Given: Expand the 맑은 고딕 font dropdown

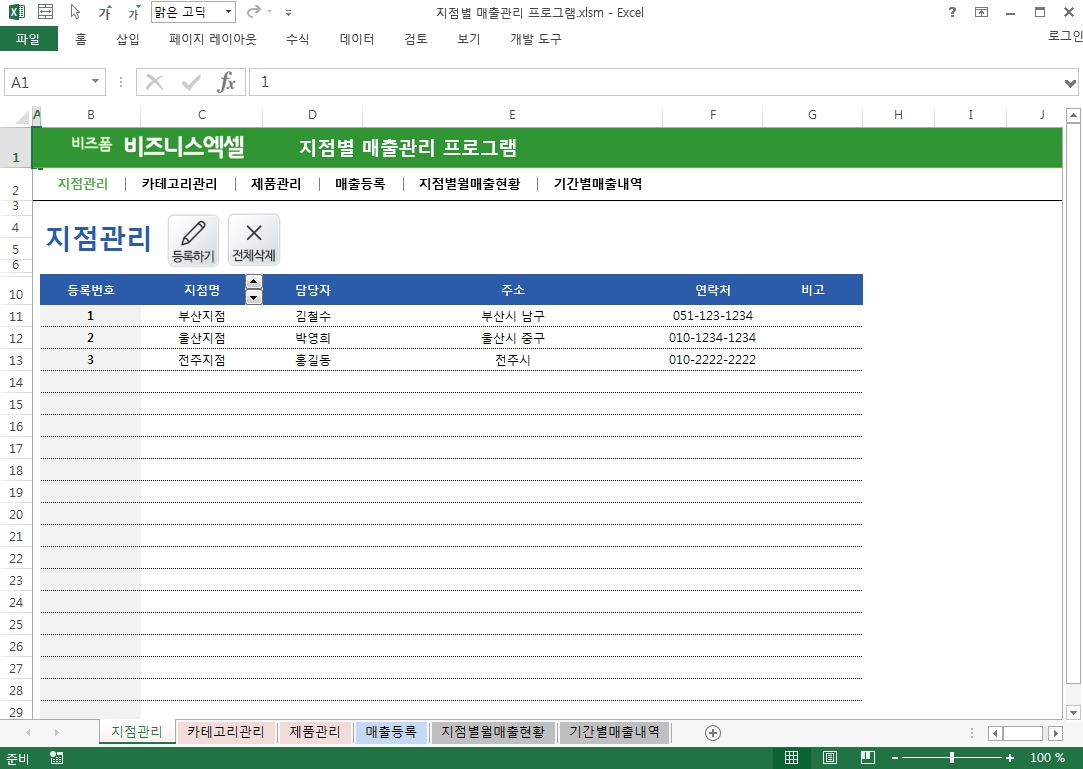Looking at the screenshot, I should click(x=229, y=13).
